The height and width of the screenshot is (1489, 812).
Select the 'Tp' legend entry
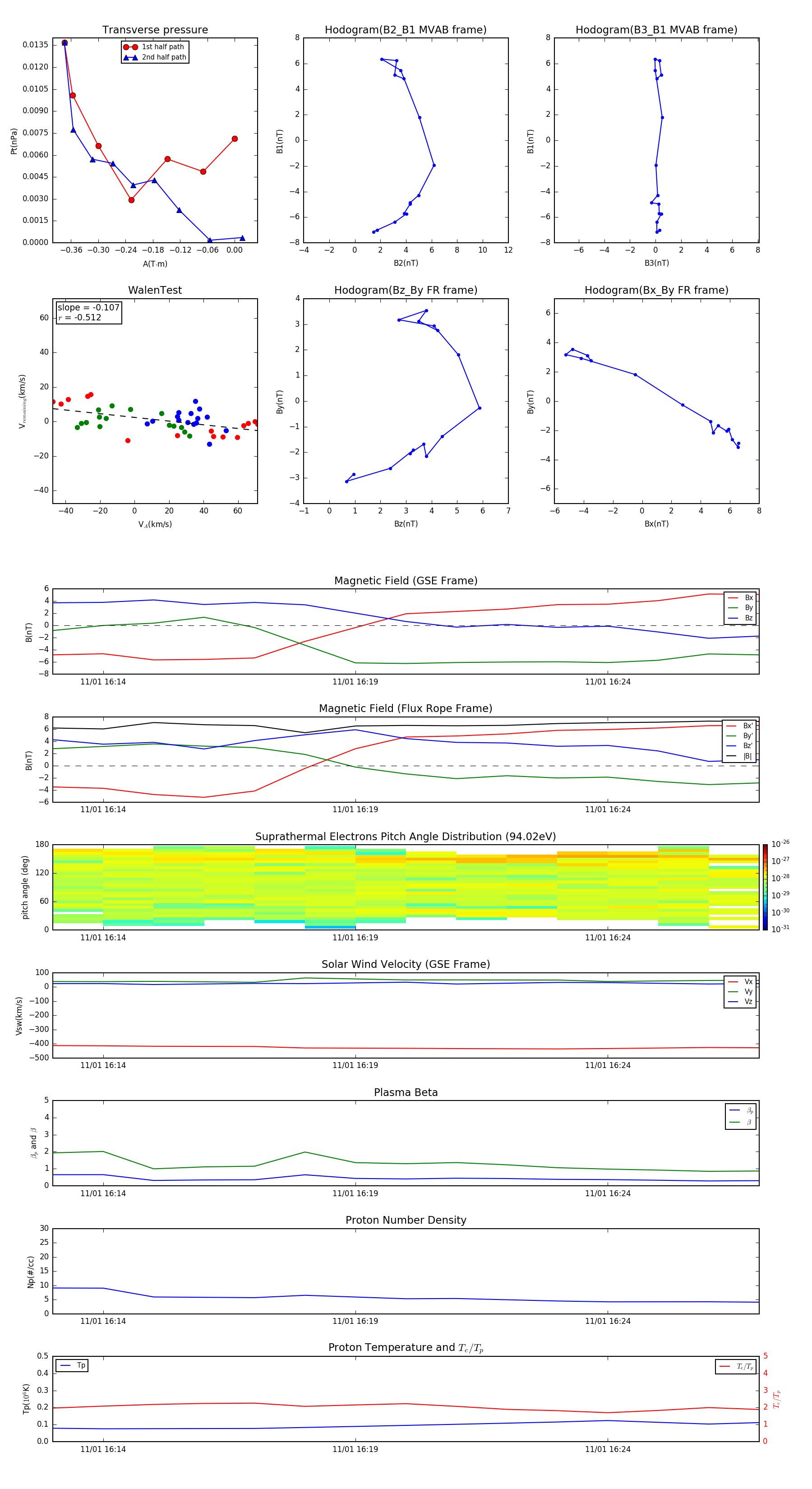point(72,1365)
